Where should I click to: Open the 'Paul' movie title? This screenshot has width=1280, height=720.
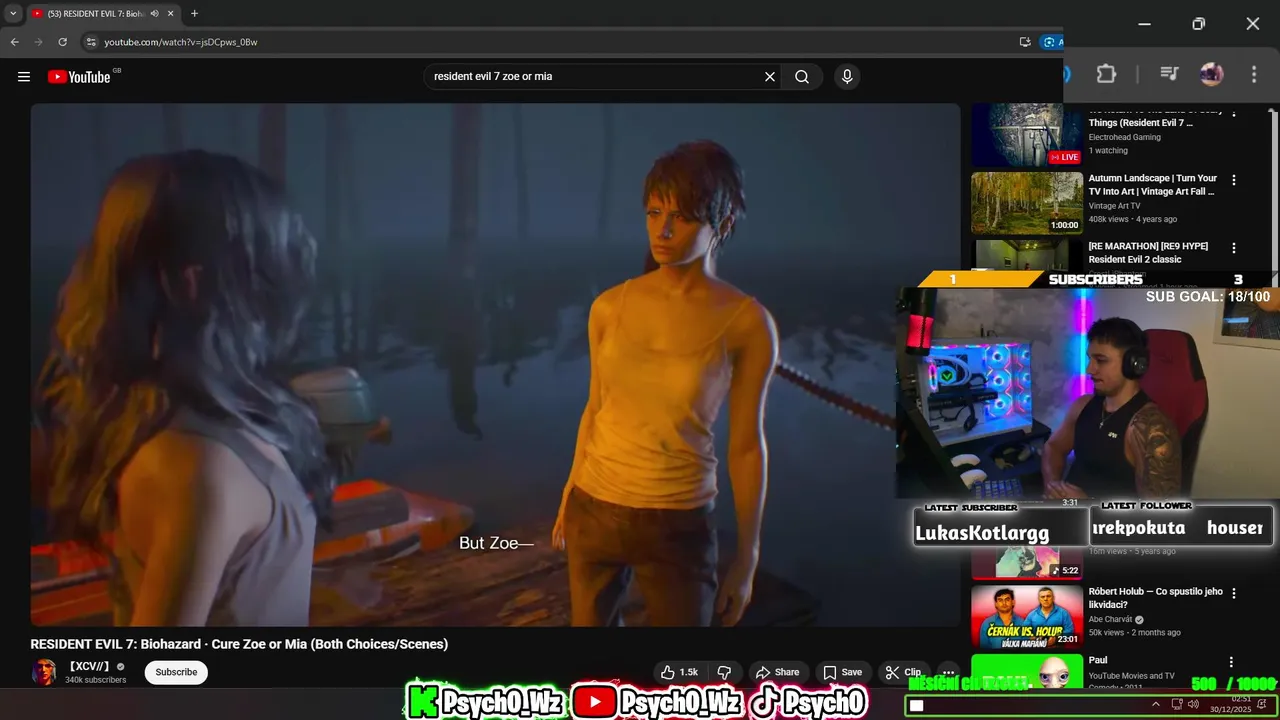pos(1098,660)
